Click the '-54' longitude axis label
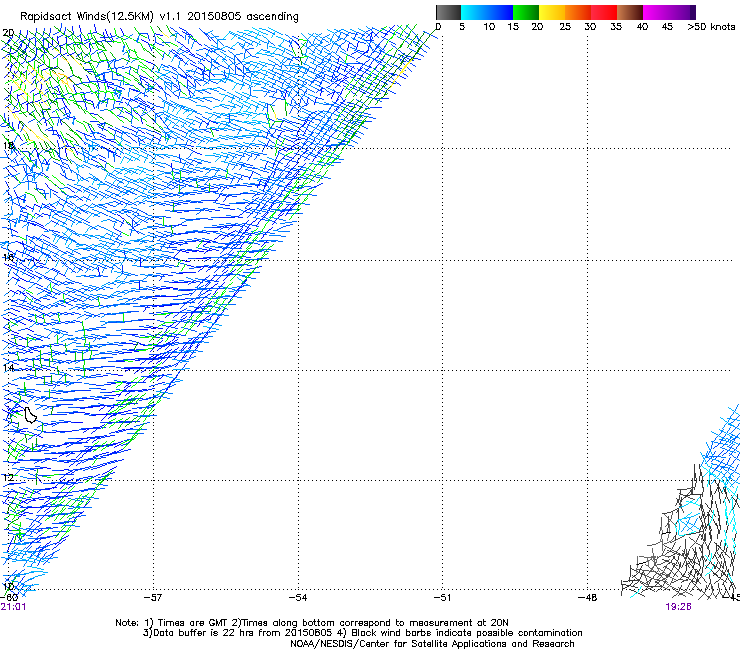The height and width of the screenshot is (650, 740). click(298, 598)
